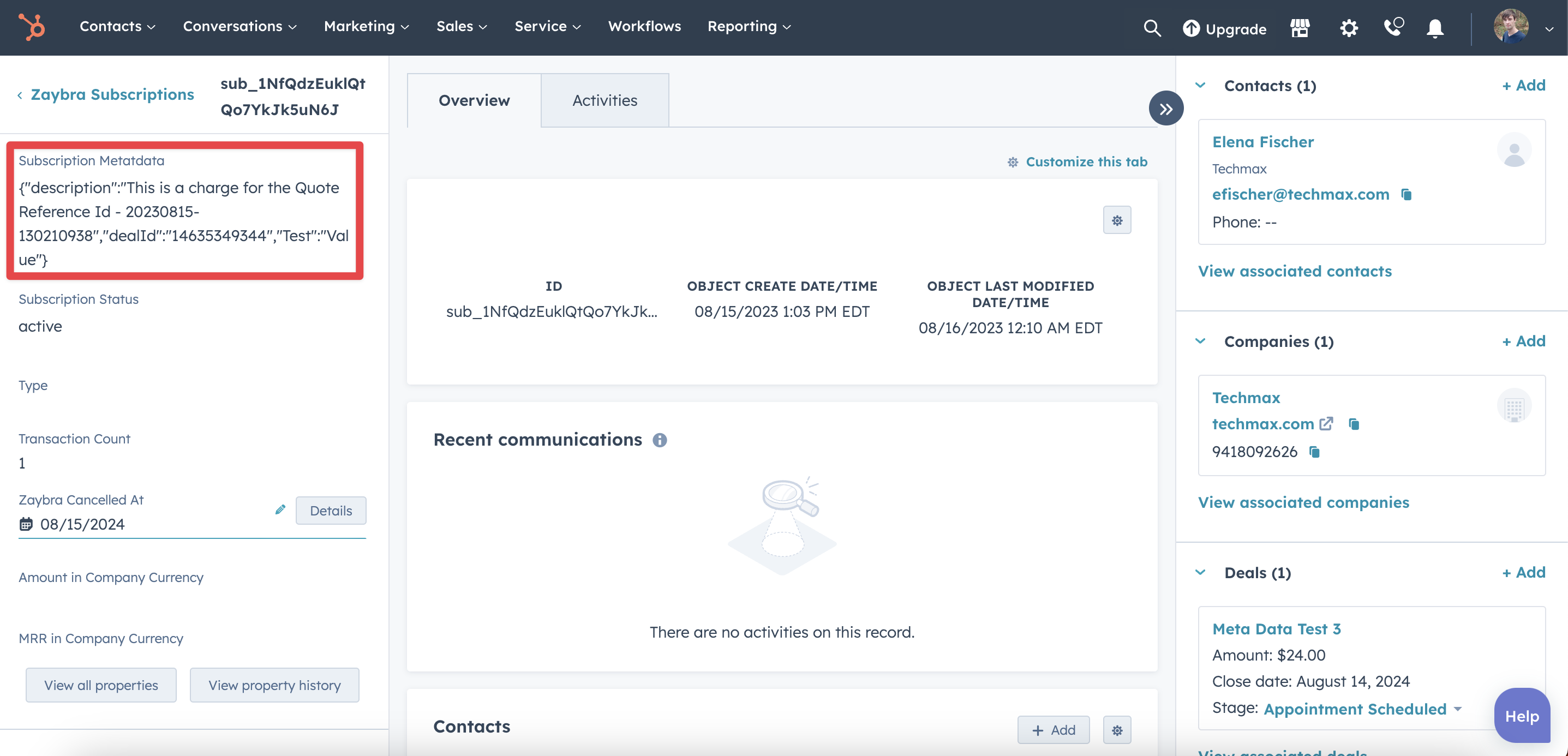This screenshot has height=756, width=1568.
Task: Switch to the Activities tab
Action: tap(605, 100)
